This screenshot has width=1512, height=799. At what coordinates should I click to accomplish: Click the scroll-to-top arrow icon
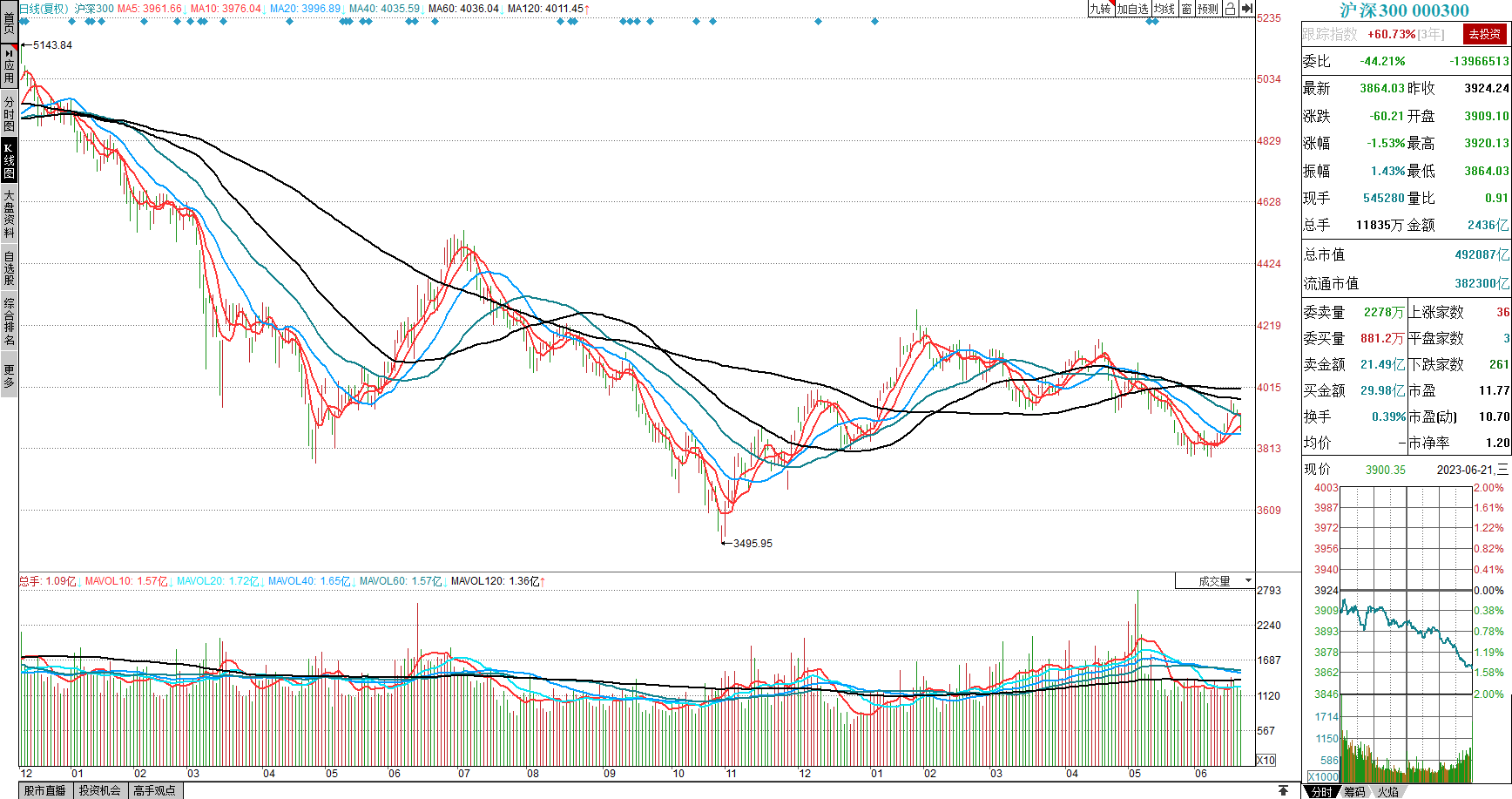pyautogui.click(x=1283, y=790)
